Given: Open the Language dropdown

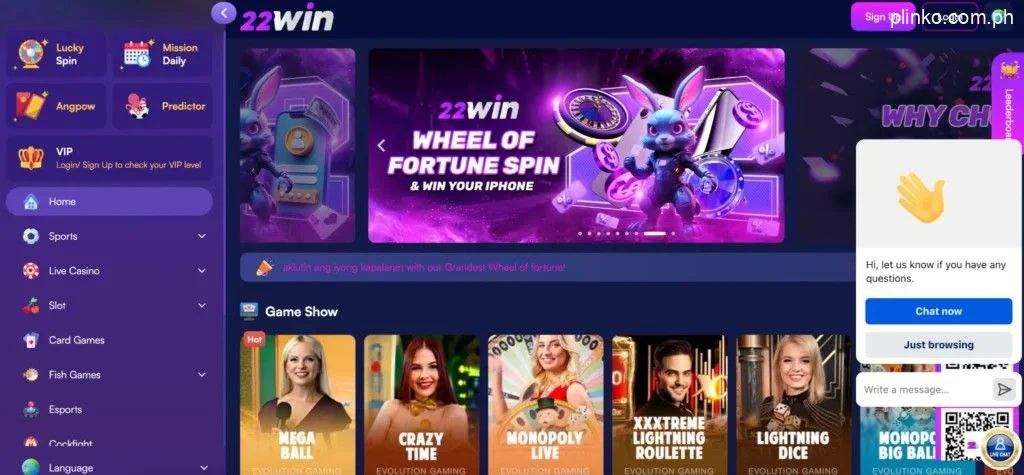Looking at the screenshot, I should coord(110,467).
